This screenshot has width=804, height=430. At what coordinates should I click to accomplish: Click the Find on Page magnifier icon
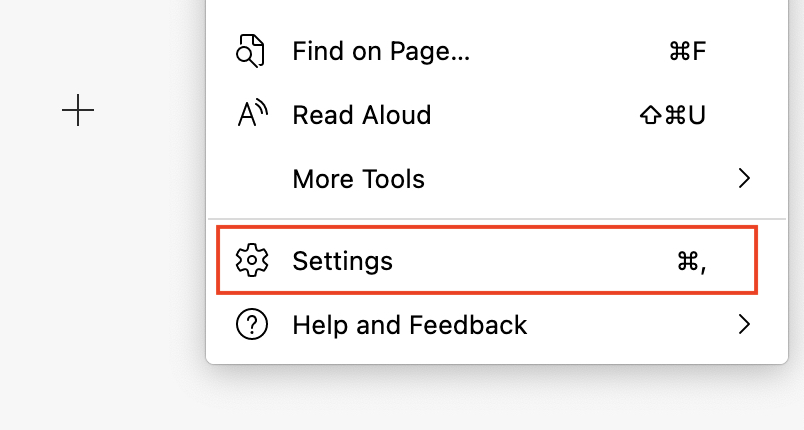point(251,51)
